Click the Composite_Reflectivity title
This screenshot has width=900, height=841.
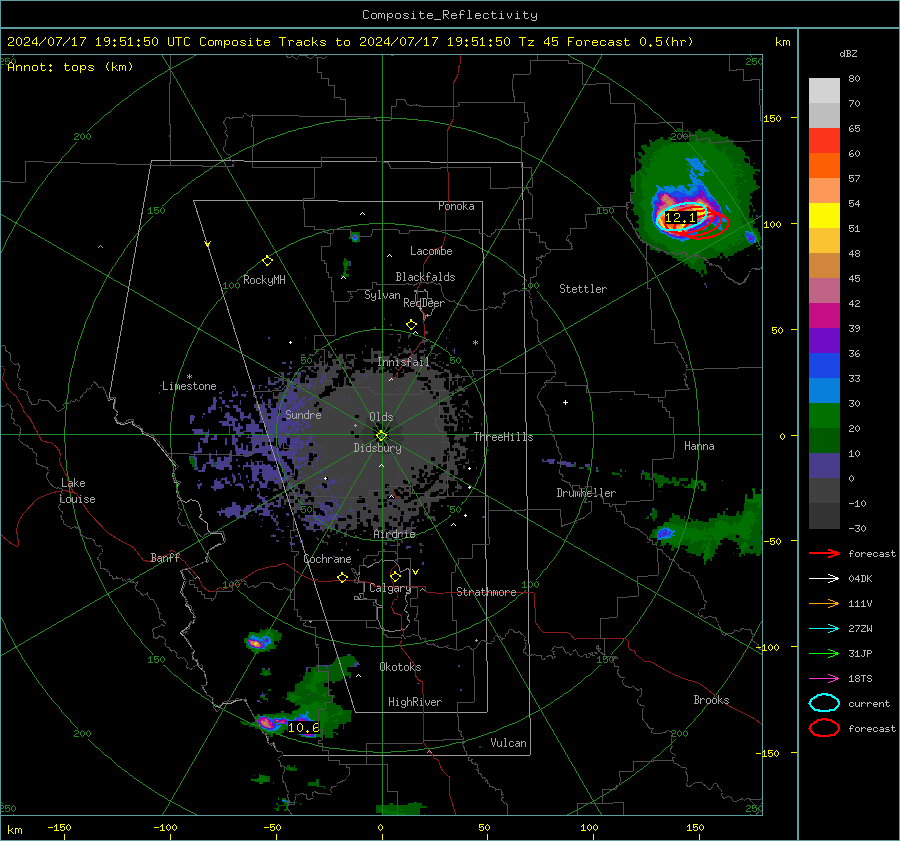(x=449, y=15)
